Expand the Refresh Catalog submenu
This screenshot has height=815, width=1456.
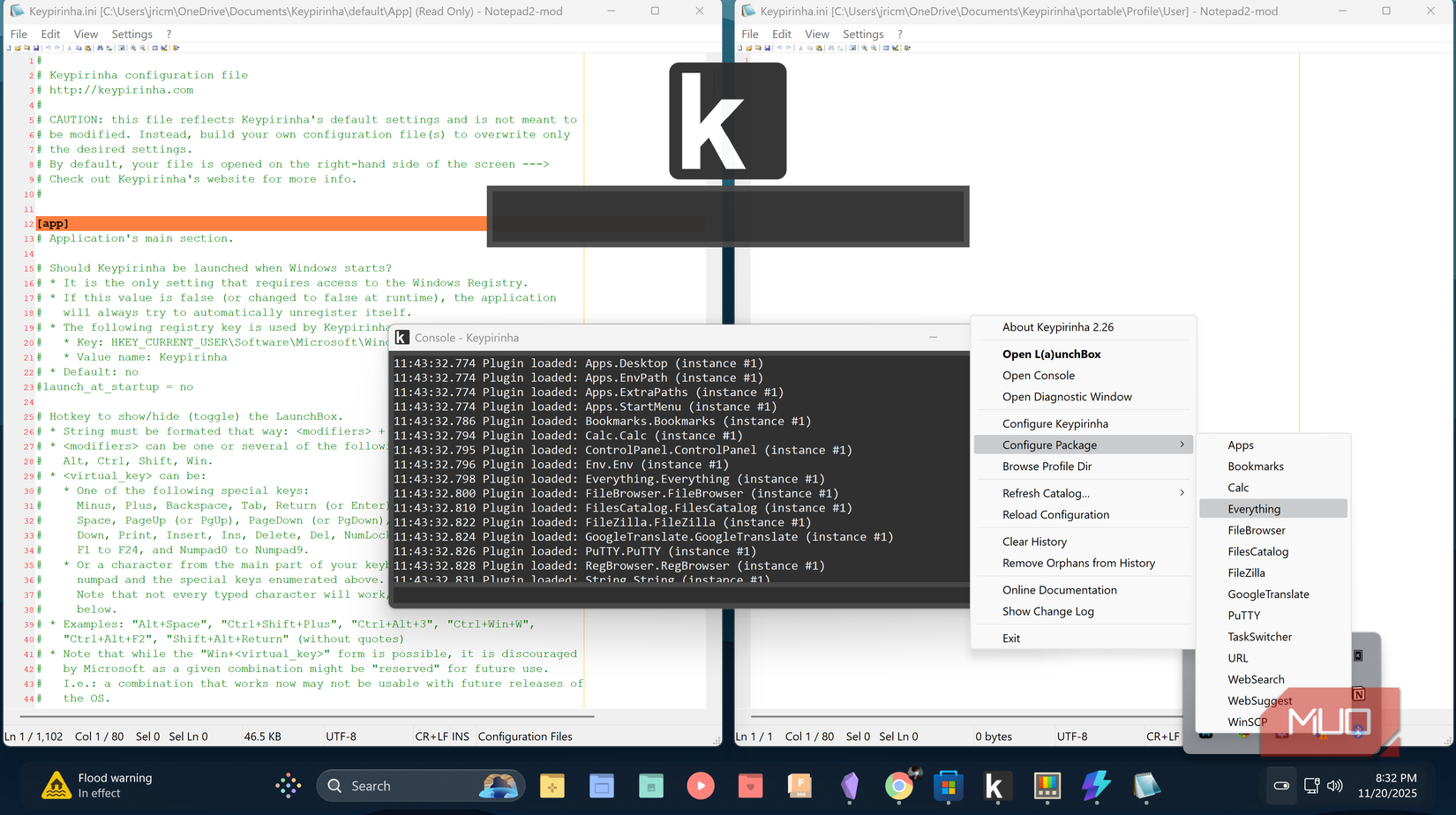pos(1182,493)
